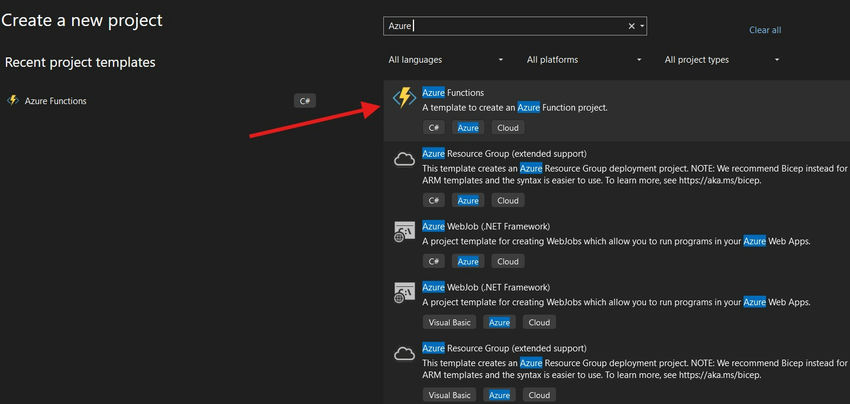The width and height of the screenshot is (850, 404).
Task: Select the Azure Functions template in results
Action: (616, 111)
